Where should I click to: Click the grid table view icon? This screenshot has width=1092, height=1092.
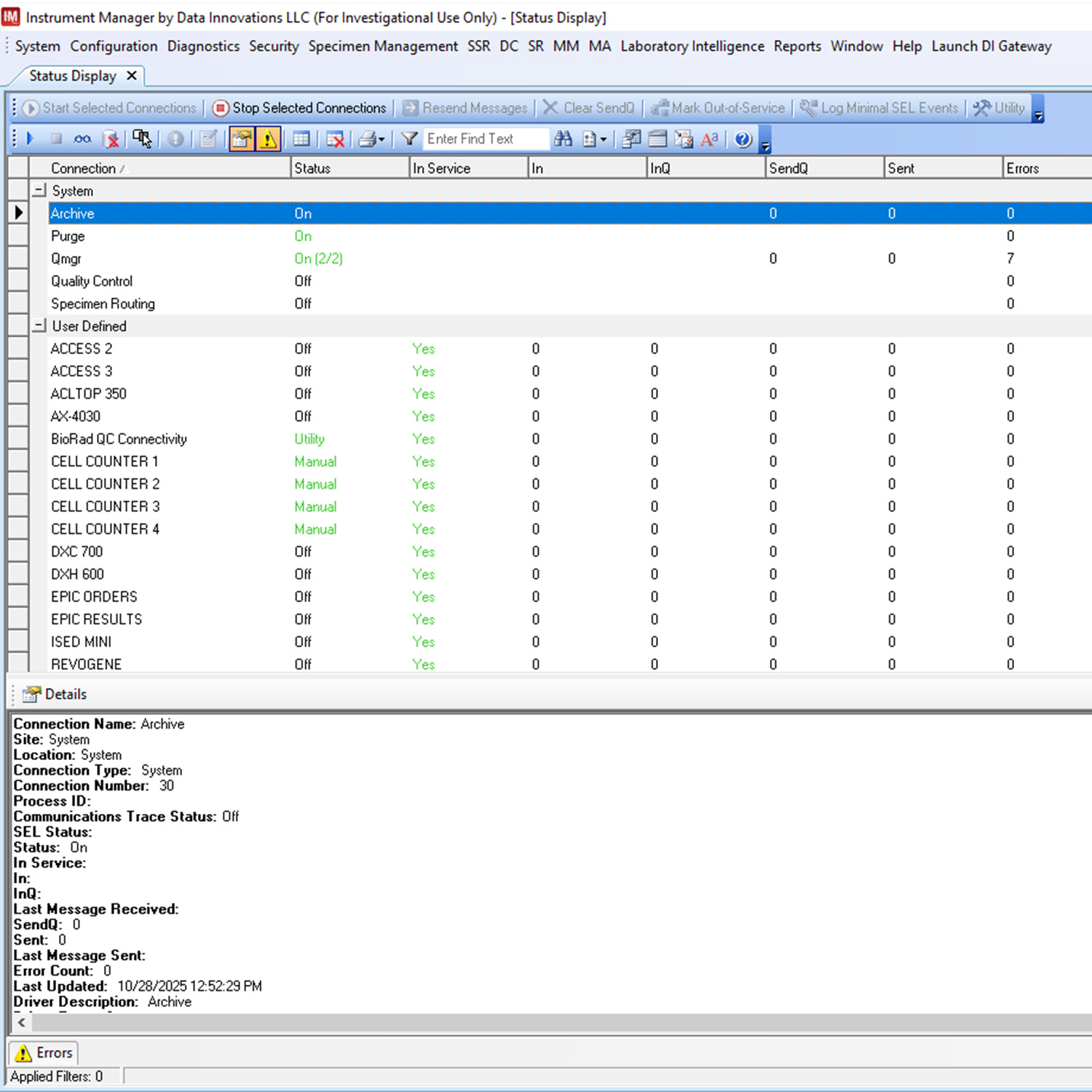301,138
